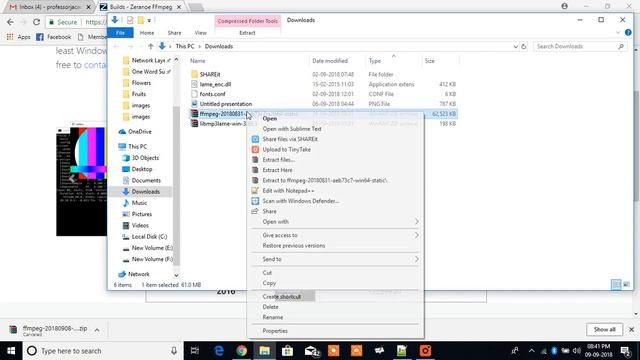Open Microsoft Edge from taskbar

pos(219,351)
